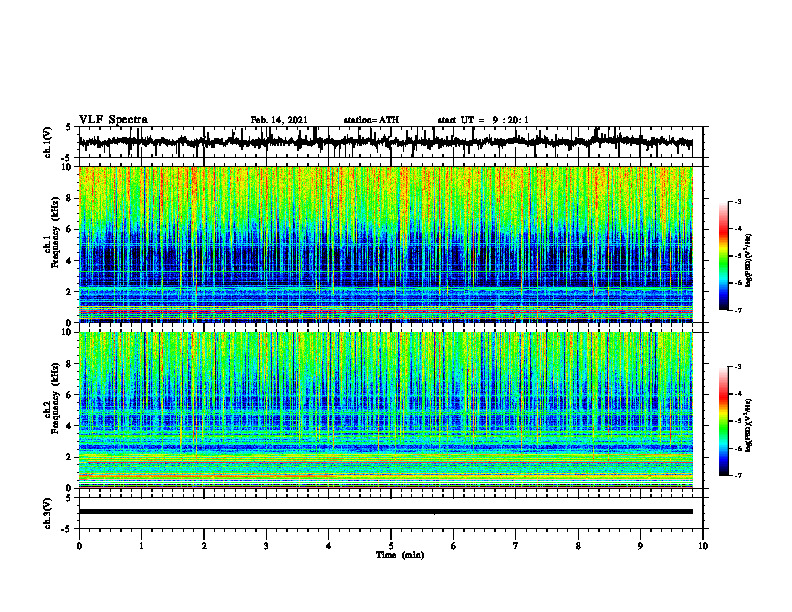Click time axis tick label "9"
This screenshot has height=612, width=792.
[x=640, y=546]
